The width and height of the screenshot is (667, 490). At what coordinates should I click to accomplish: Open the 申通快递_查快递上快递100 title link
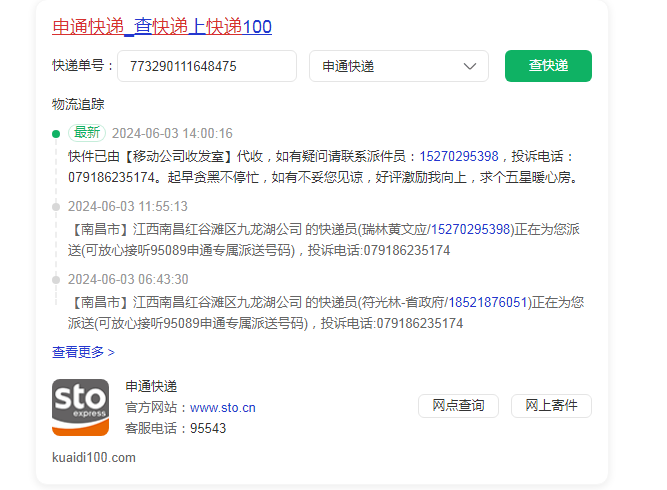point(162,27)
